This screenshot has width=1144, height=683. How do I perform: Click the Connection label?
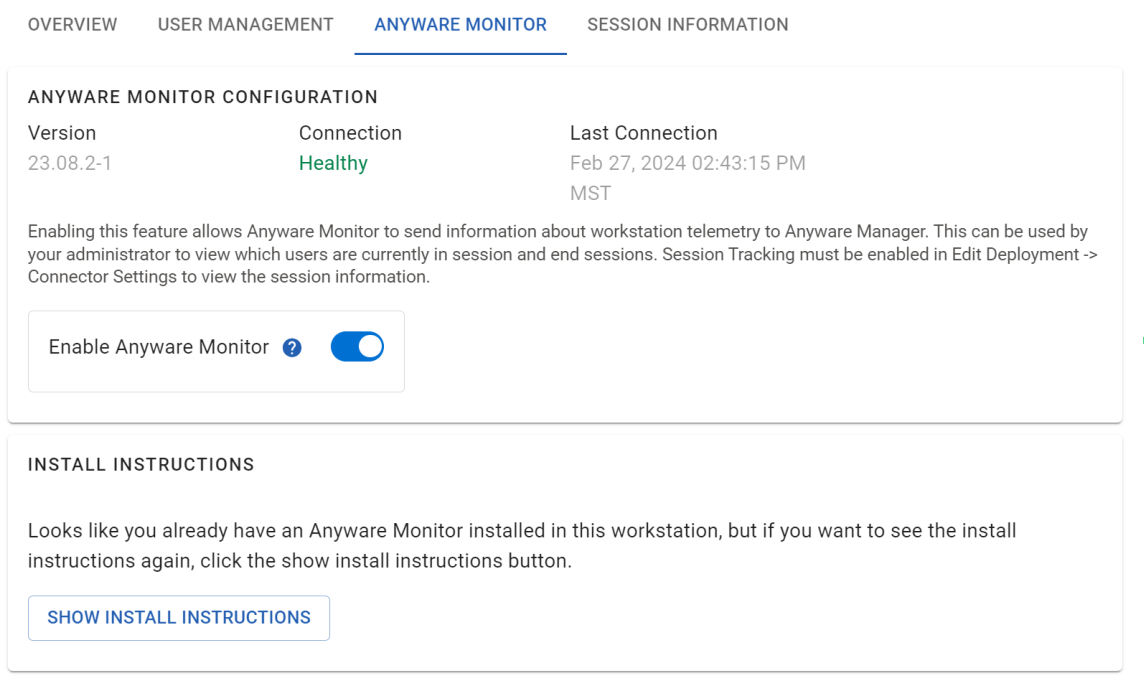pos(350,133)
